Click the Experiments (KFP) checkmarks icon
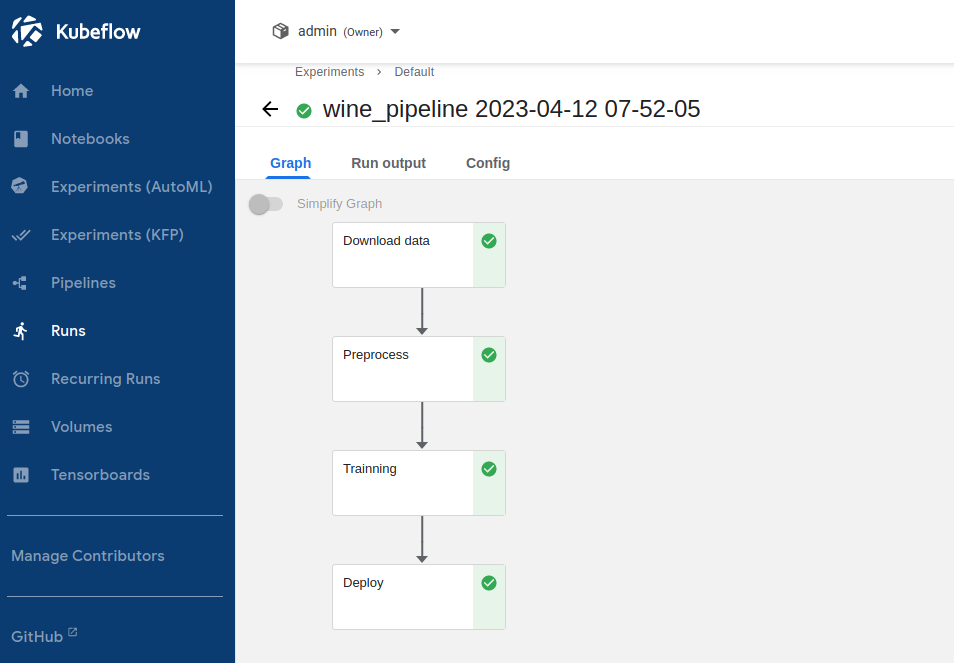Viewport: 954px width, 663px height. [21, 234]
